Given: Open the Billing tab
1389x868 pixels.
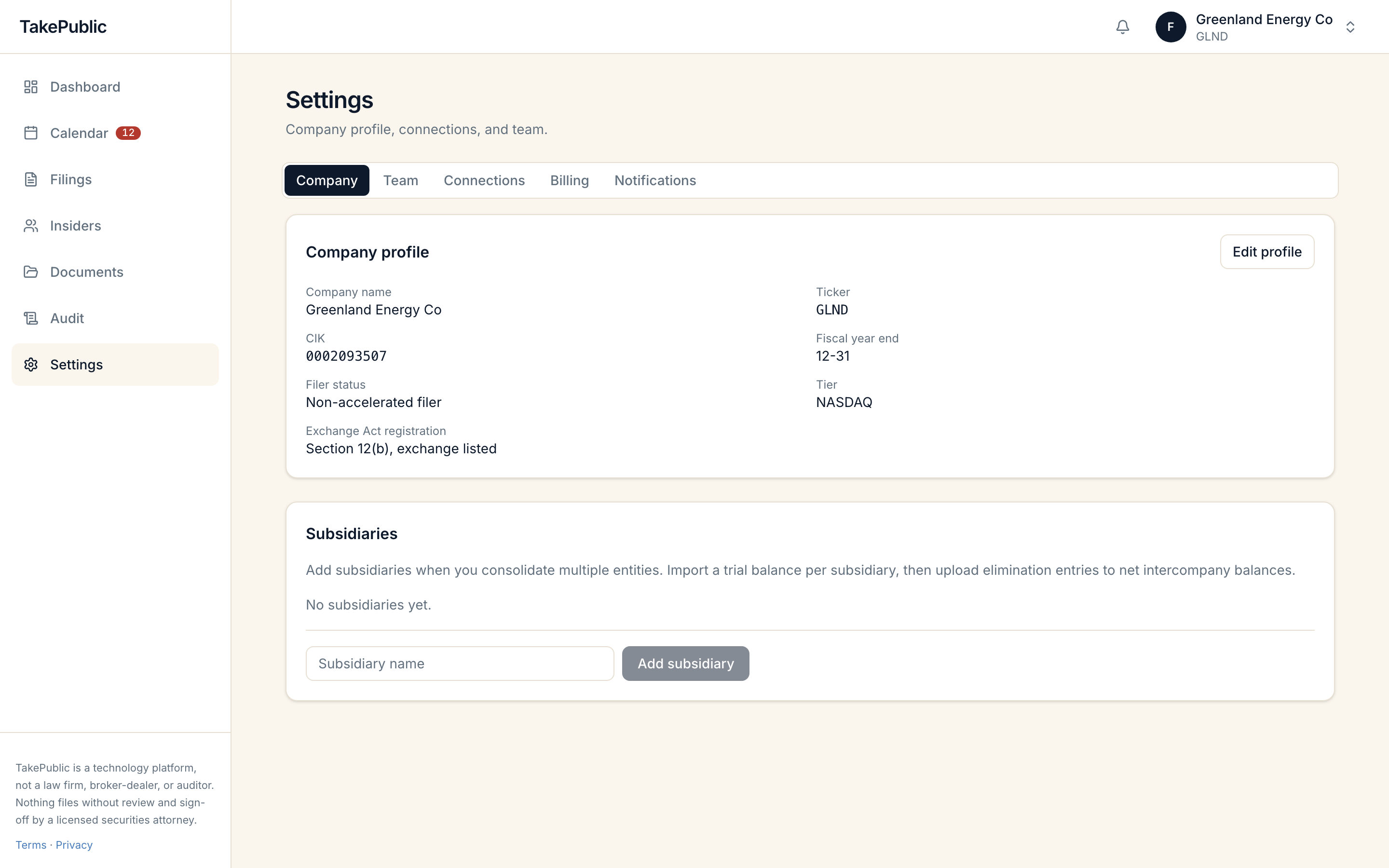Looking at the screenshot, I should tap(570, 180).
